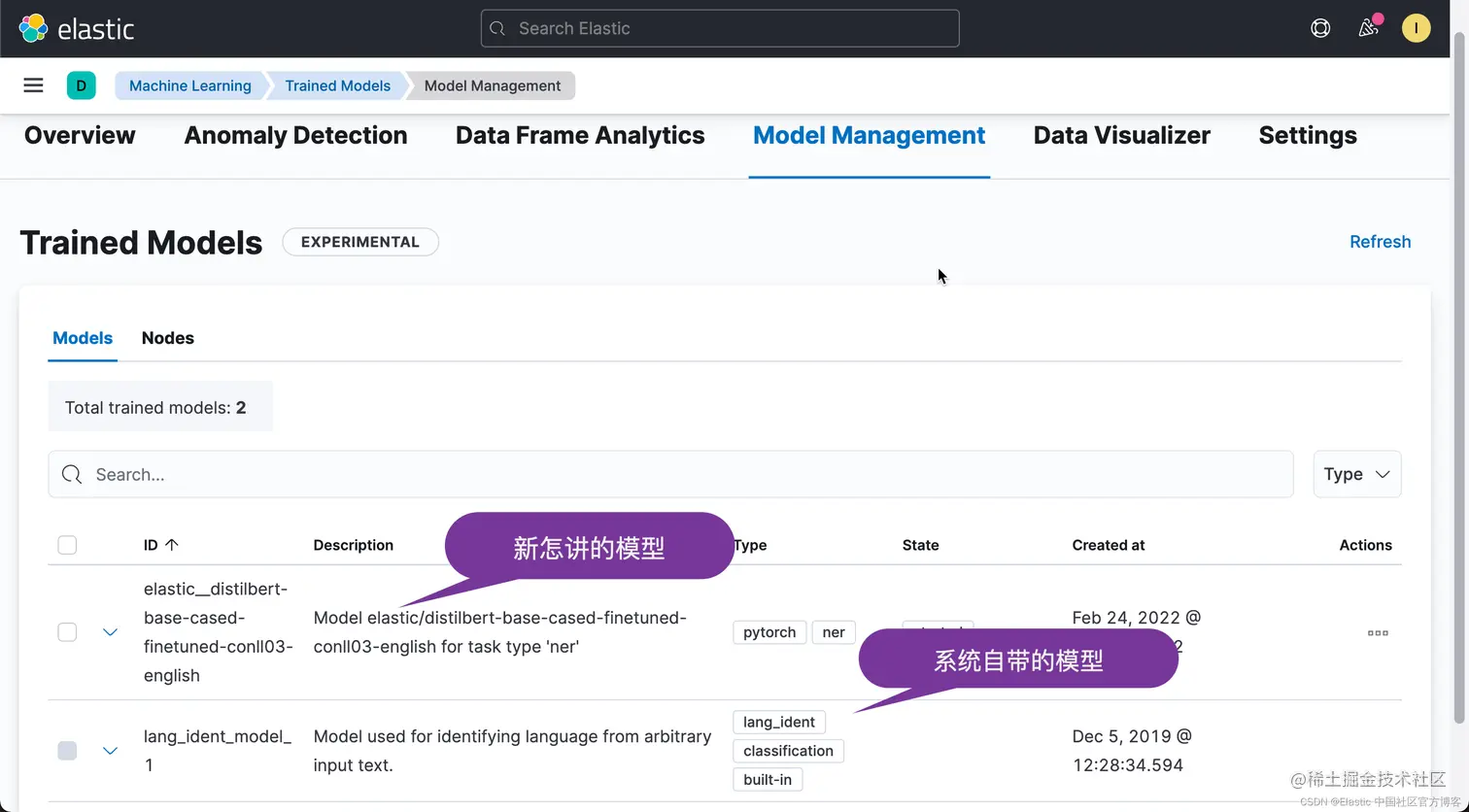Switch to the Nodes sub-tab
The height and width of the screenshot is (812, 1469).
pyautogui.click(x=168, y=338)
